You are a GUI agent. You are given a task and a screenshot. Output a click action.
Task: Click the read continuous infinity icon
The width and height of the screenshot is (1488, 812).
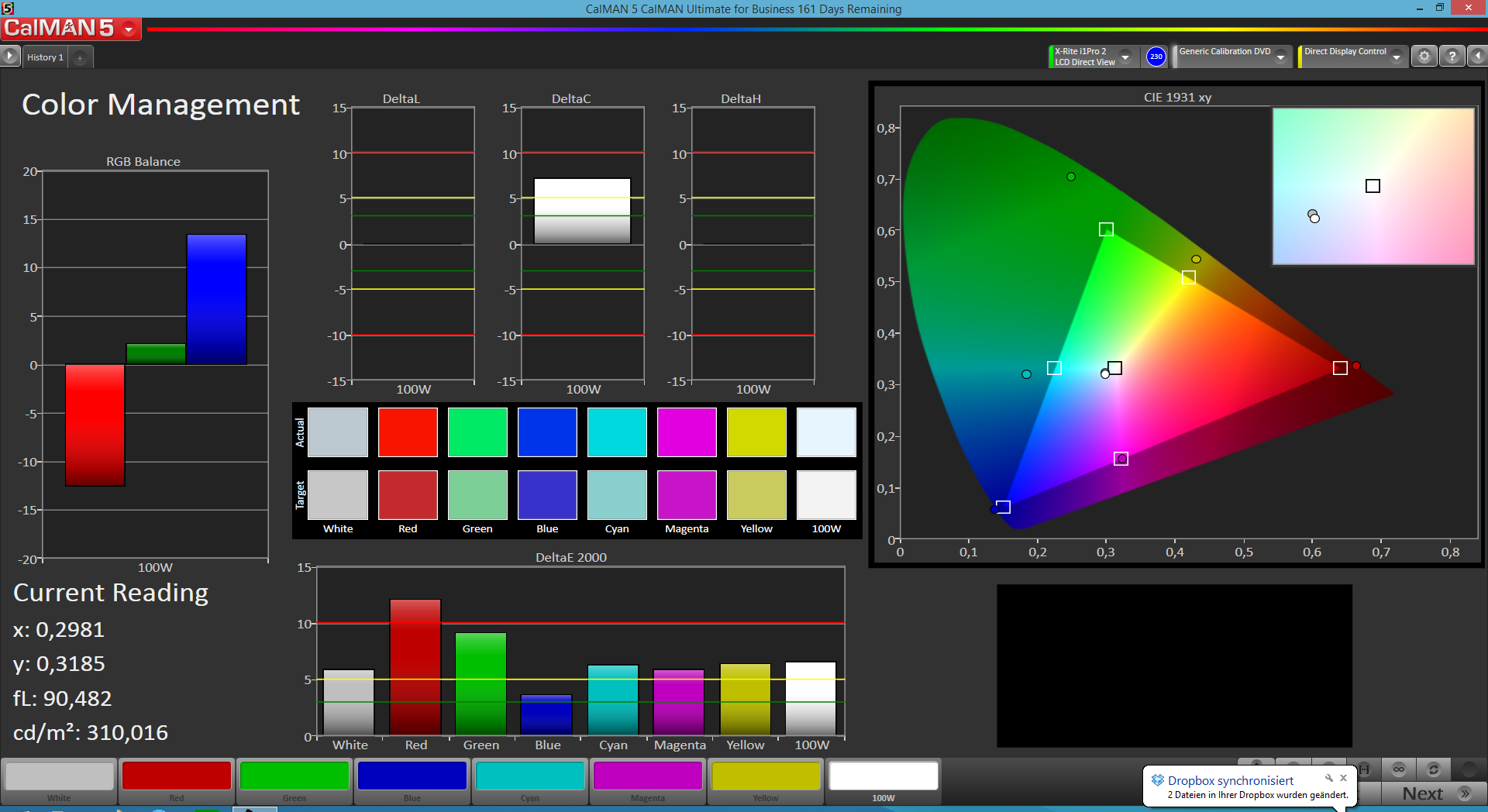coord(1398,769)
